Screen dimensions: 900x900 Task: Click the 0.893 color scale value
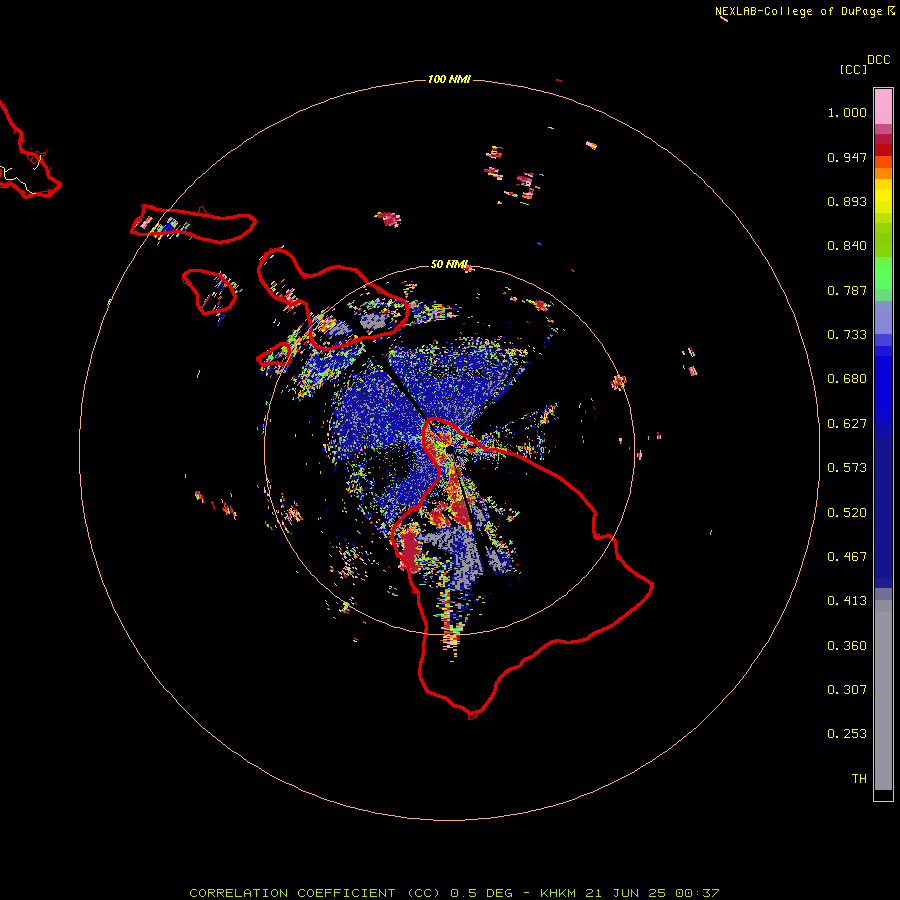click(847, 201)
